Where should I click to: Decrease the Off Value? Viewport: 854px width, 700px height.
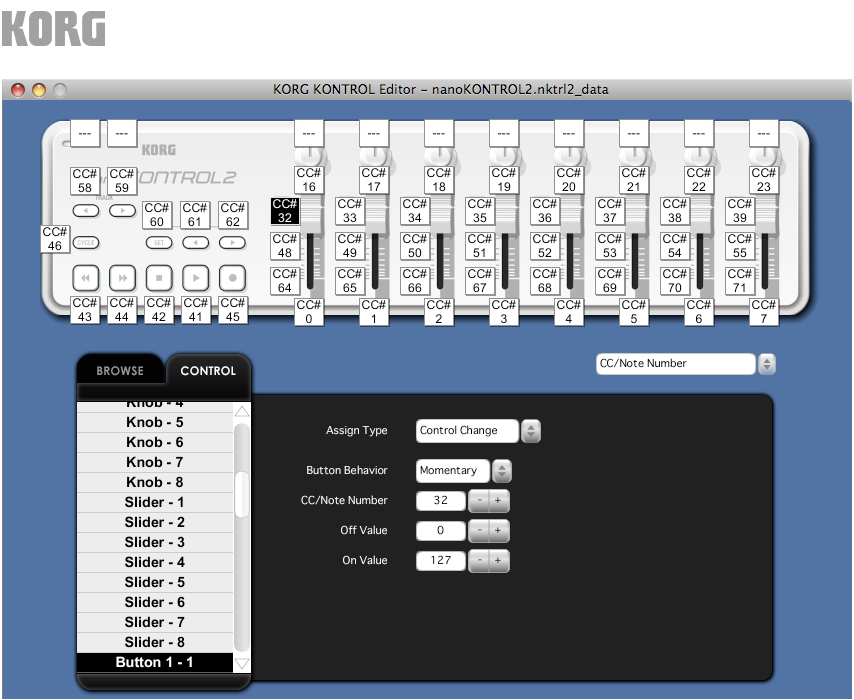pyautogui.click(x=479, y=531)
